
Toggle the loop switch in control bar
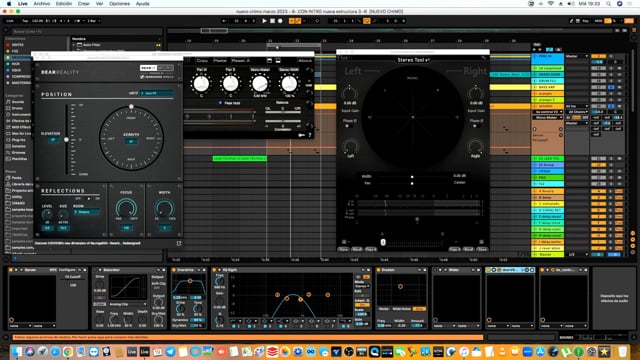367,21
